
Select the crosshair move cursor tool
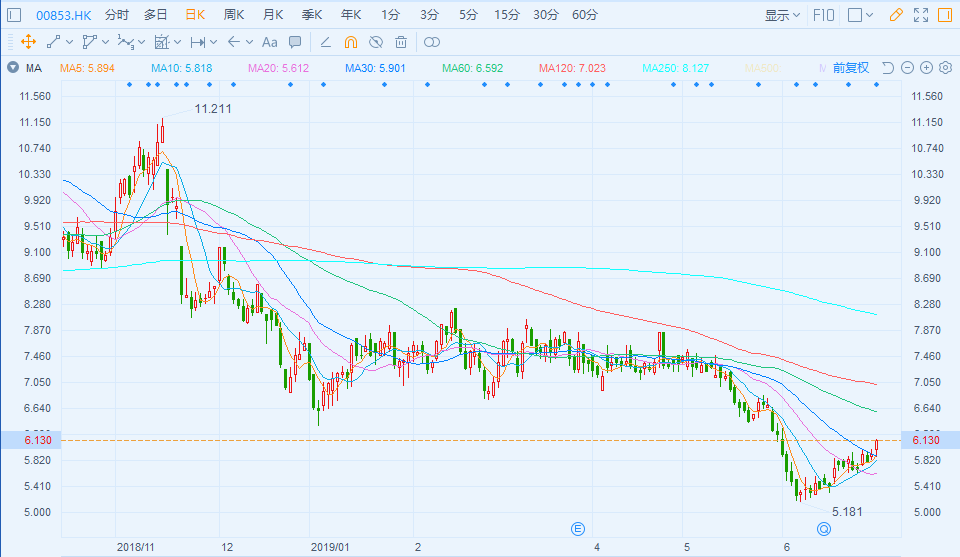coord(28,42)
